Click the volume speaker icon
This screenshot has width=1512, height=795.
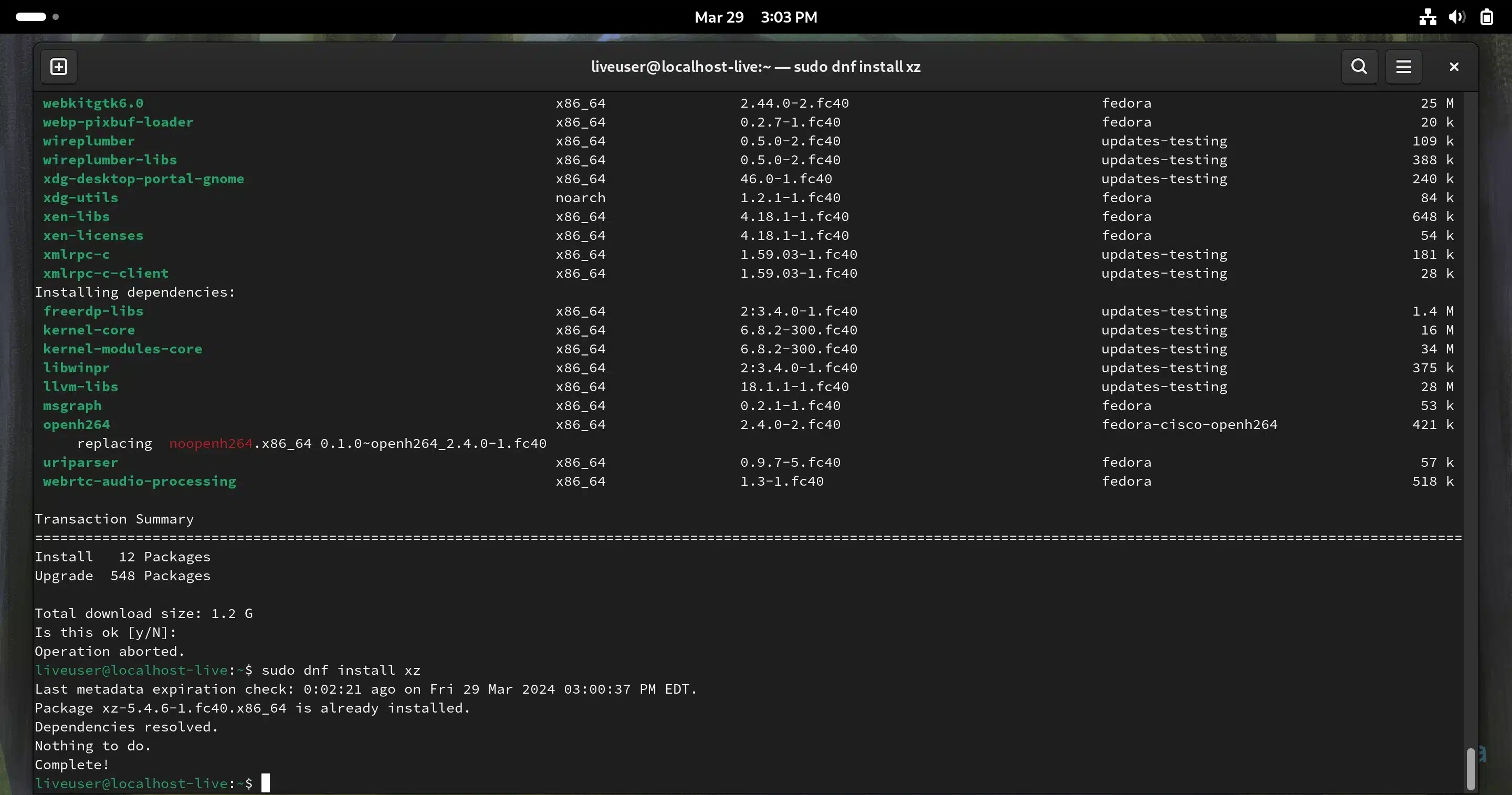1457,17
